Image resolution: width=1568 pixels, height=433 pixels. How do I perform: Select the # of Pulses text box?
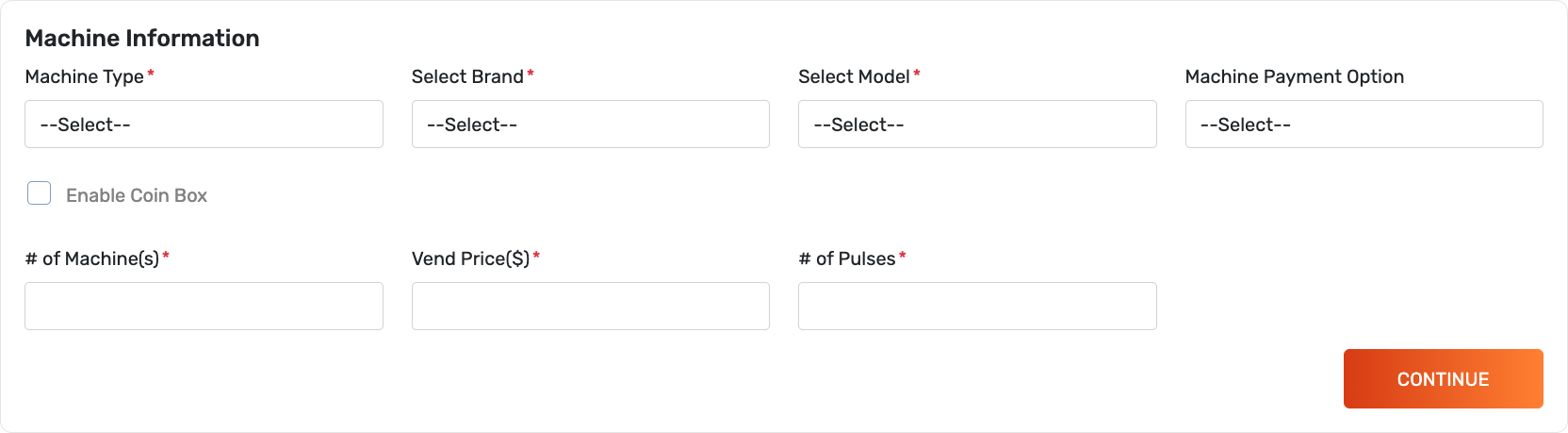pyautogui.click(x=977, y=307)
